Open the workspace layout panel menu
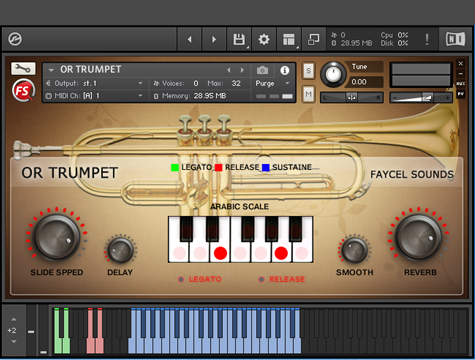Viewport: 475px width, 360px height. (x=289, y=39)
